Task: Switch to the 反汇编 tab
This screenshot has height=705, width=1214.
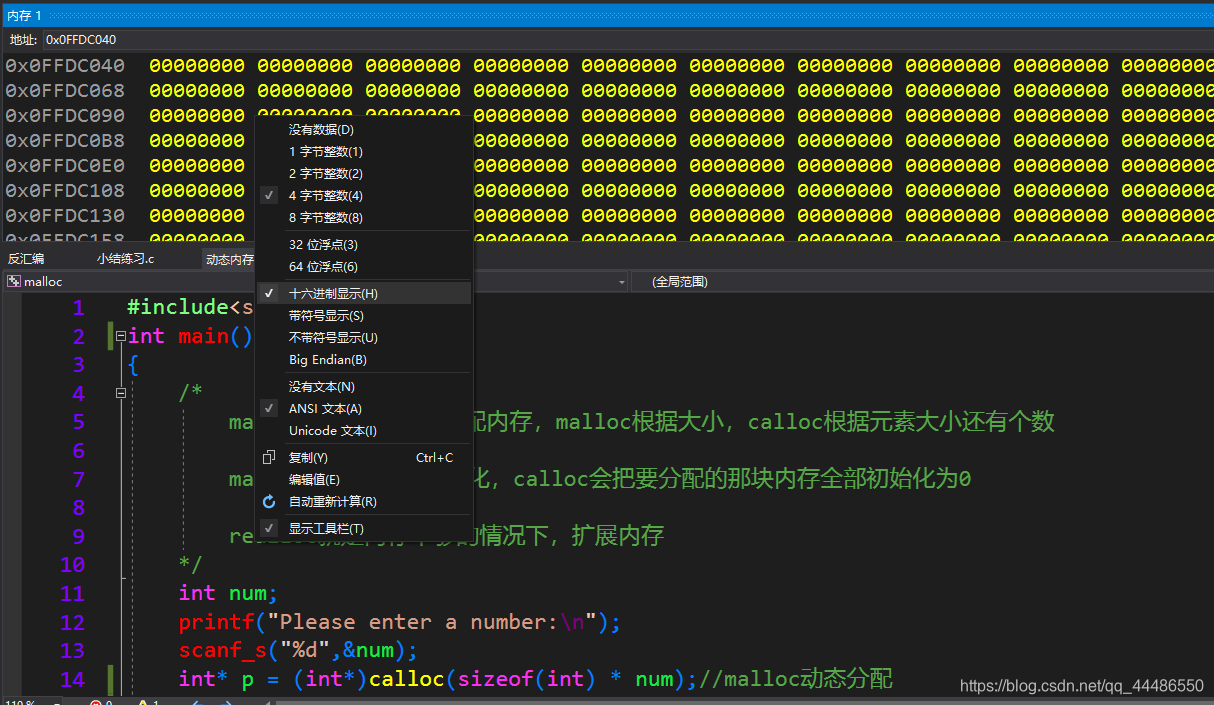Action: pyautogui.click(x=25, y=258)
